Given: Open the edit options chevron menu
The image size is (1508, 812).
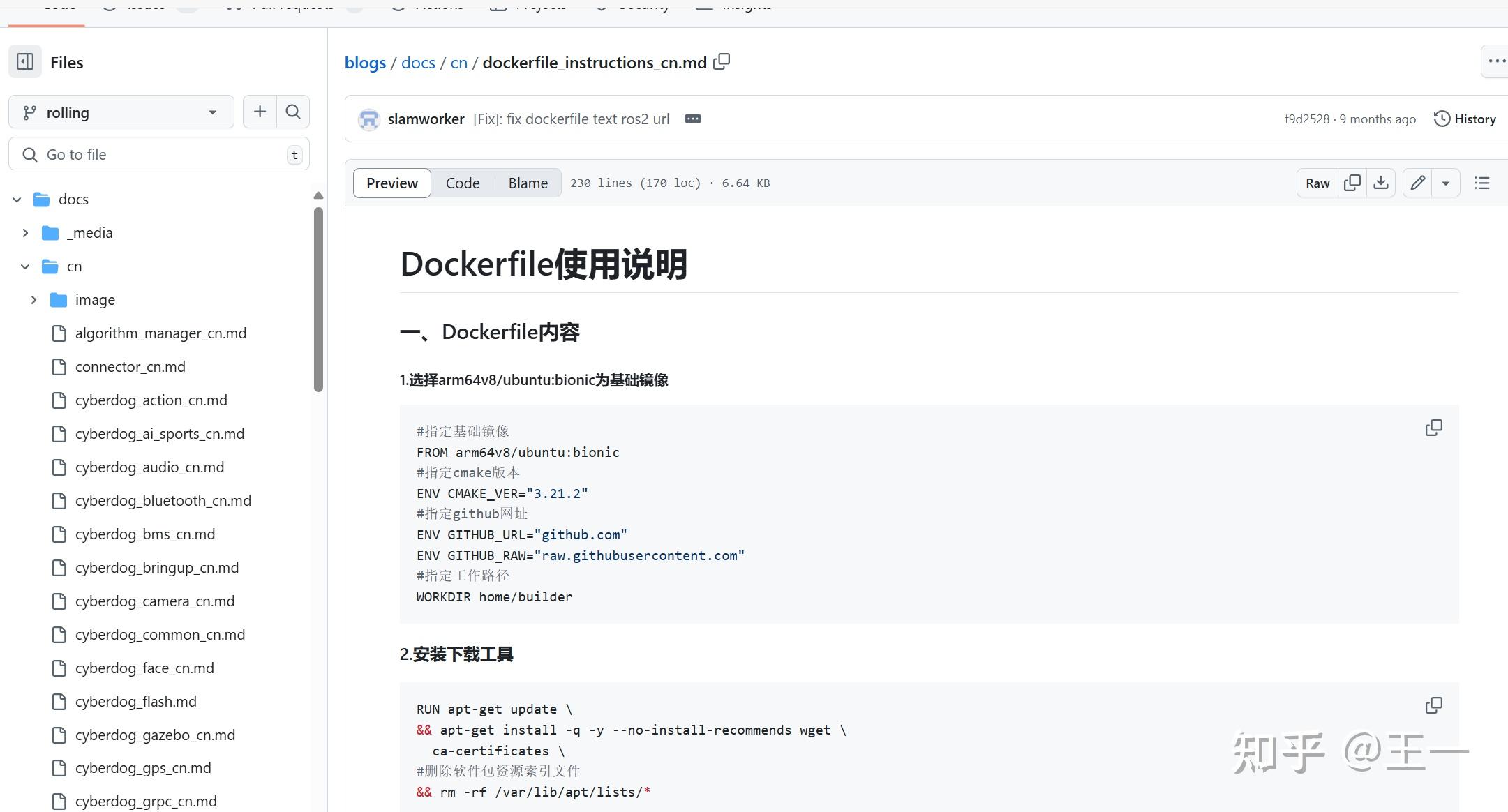Looking at the screenshot, I should (x=1445, y=182).
